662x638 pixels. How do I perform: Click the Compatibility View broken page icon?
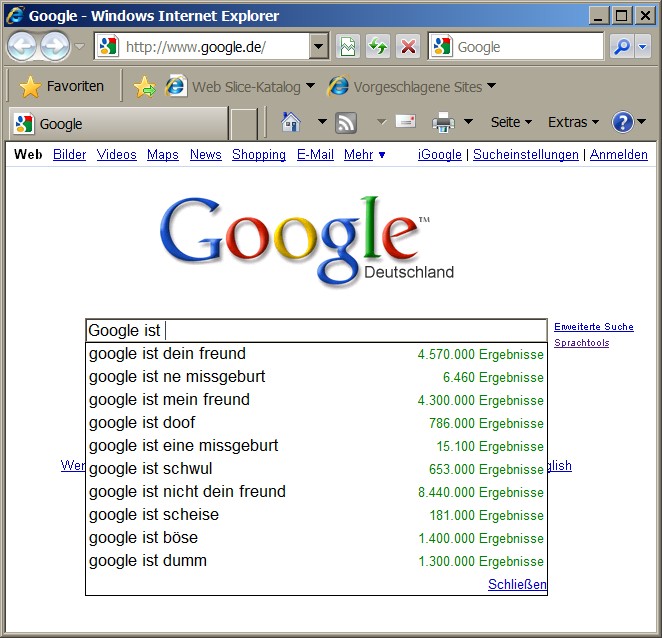point(348,46)
